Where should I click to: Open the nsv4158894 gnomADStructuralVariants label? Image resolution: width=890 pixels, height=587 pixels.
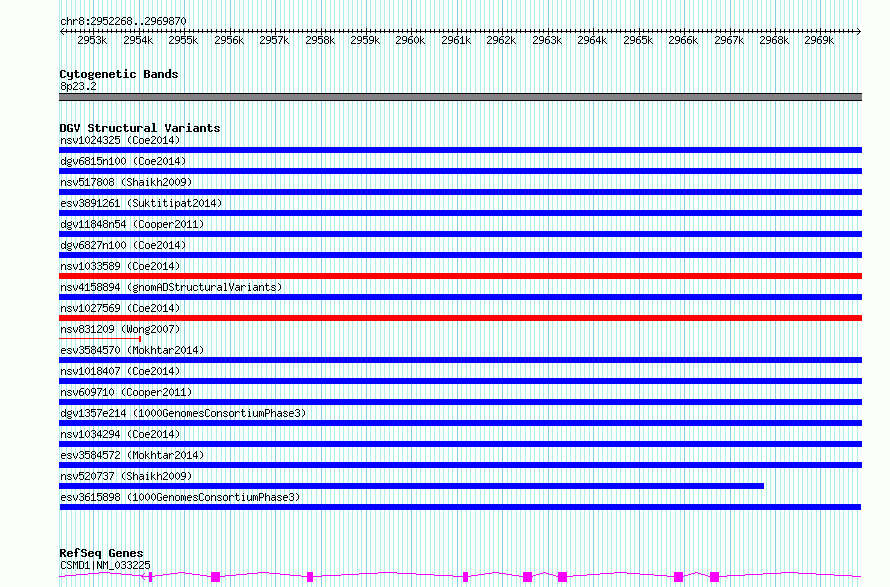[x=171, y=287]
